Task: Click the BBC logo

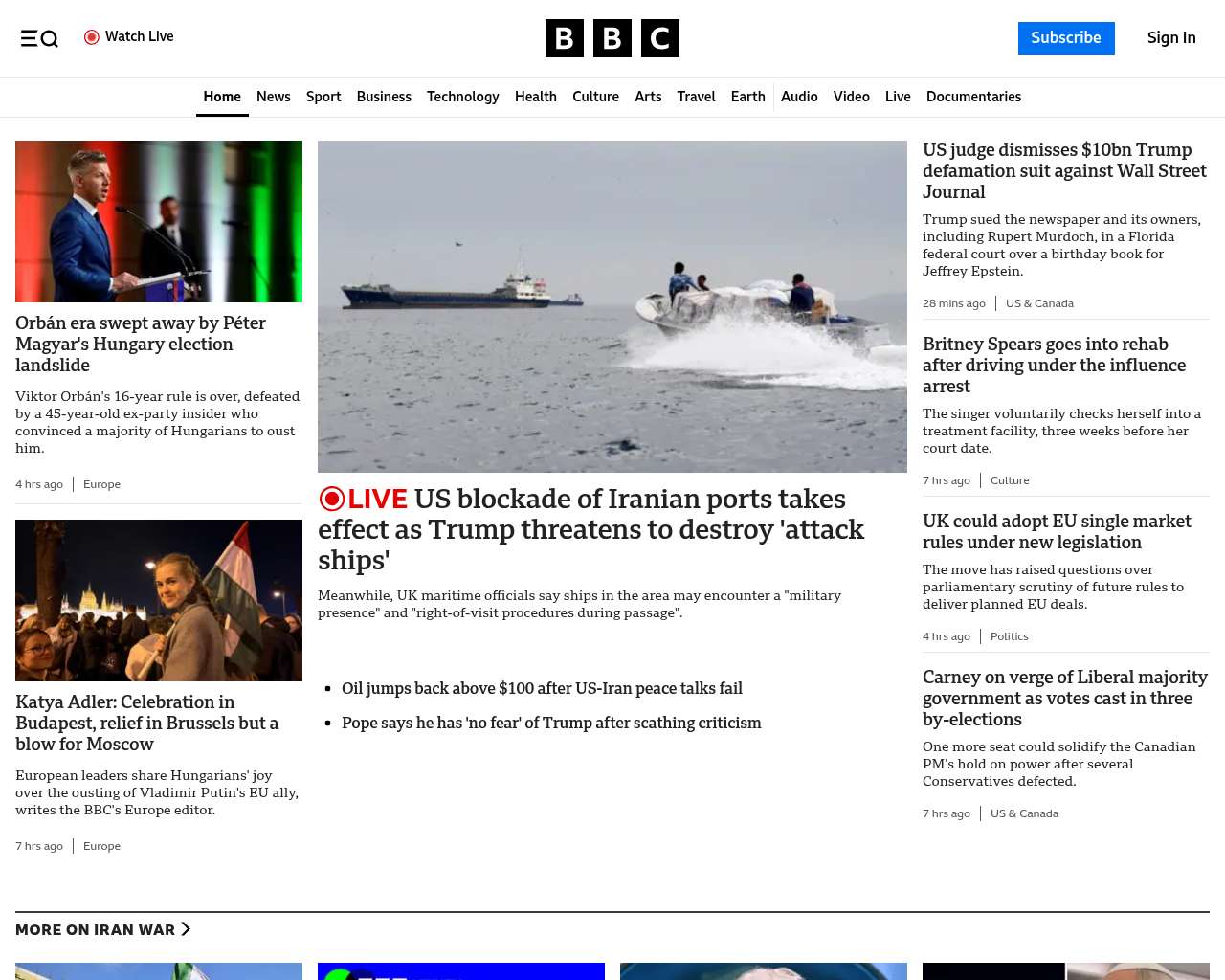Action: pos(612,38)
